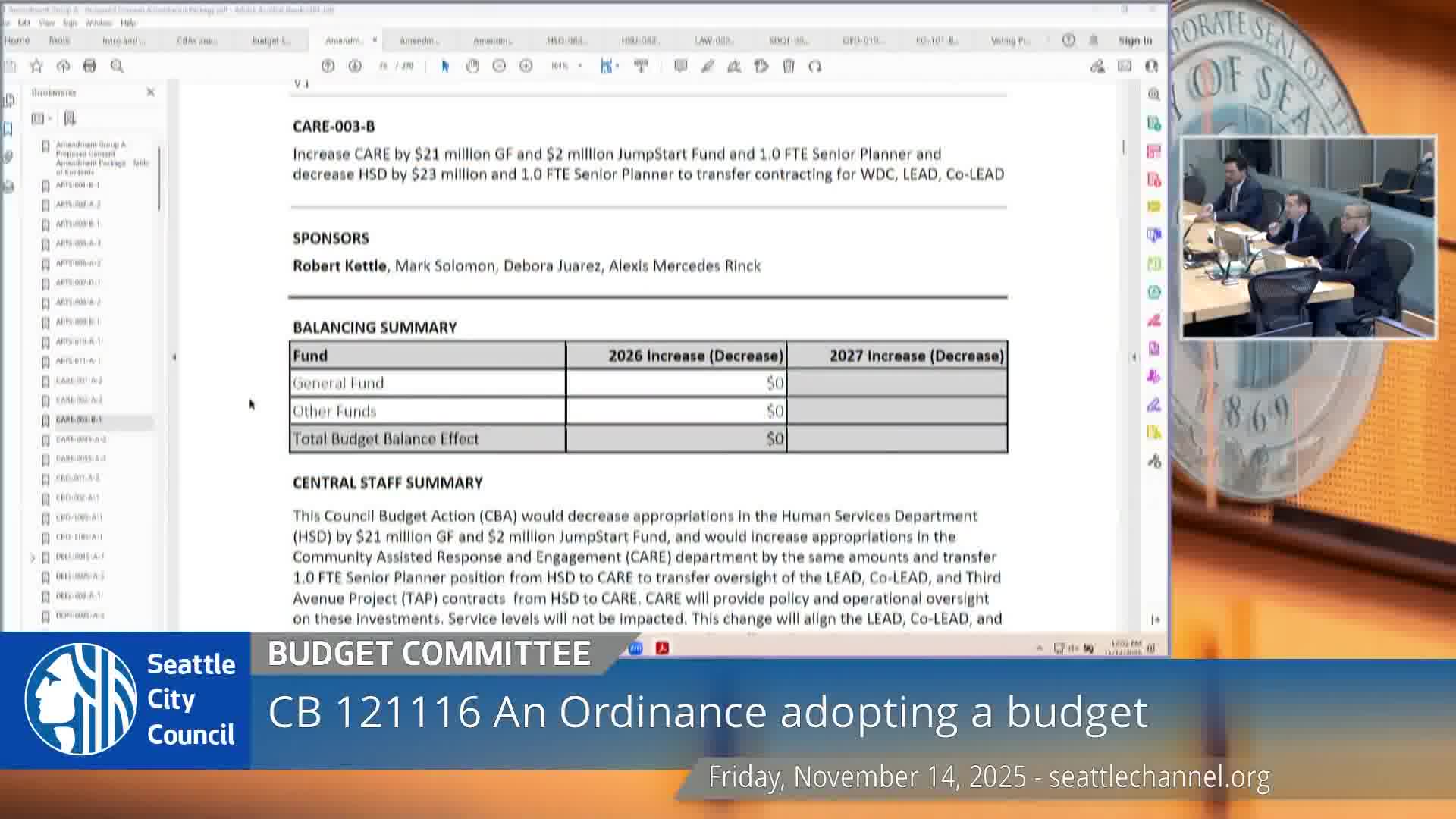The image size is (1456, 819).
Task: Select the Fill & Sign pen icon
Action: click(707, 66)
